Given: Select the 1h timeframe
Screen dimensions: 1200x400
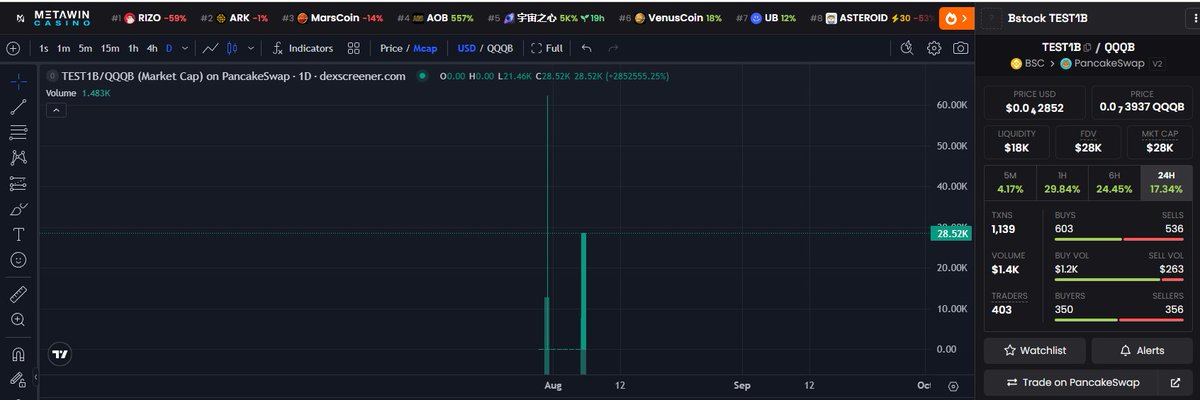Looking at the screenshot, I should pos(133,48).
